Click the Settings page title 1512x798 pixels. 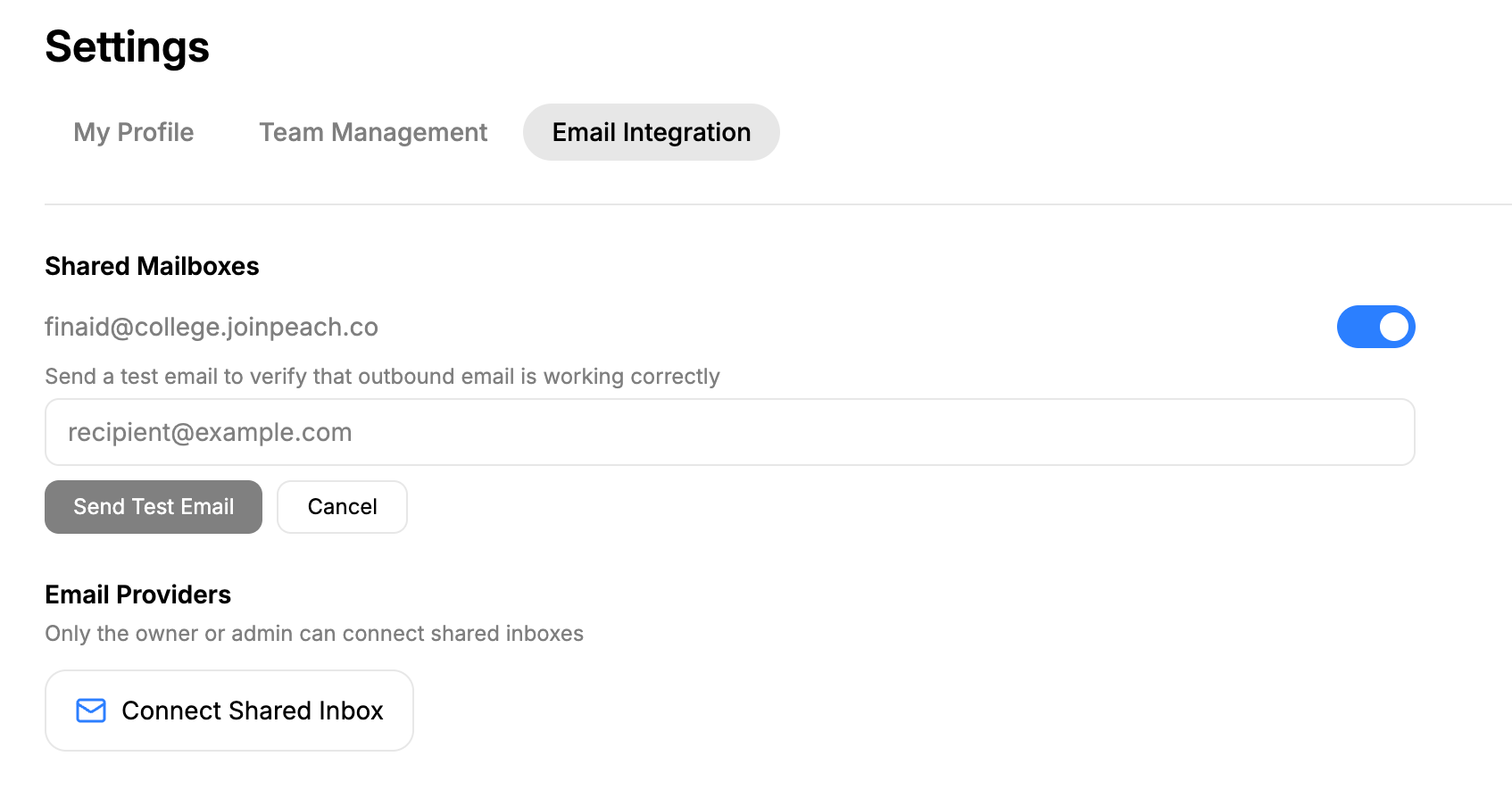tap(128, 47)
